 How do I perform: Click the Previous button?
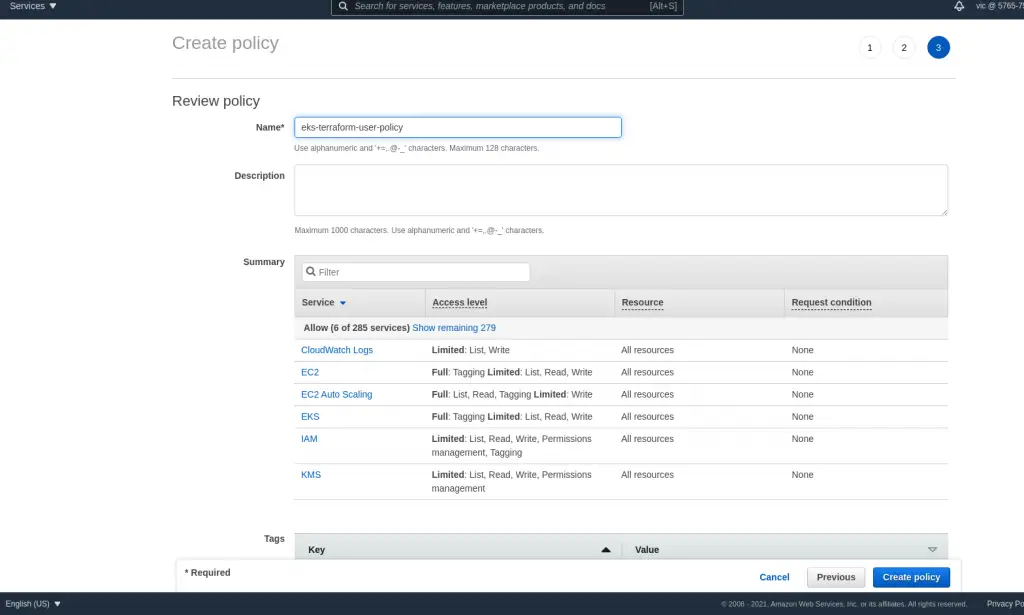tap(836, 577)
